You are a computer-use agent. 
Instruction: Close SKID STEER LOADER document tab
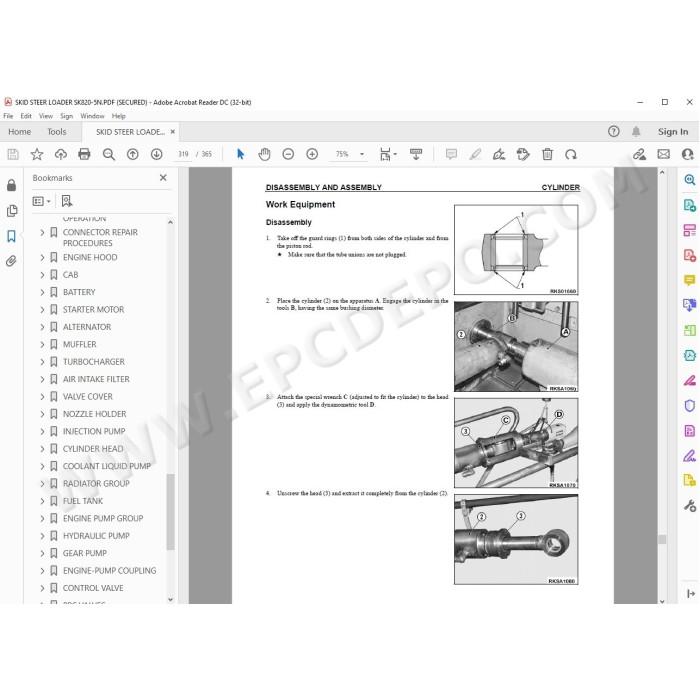tap(173, 132)
